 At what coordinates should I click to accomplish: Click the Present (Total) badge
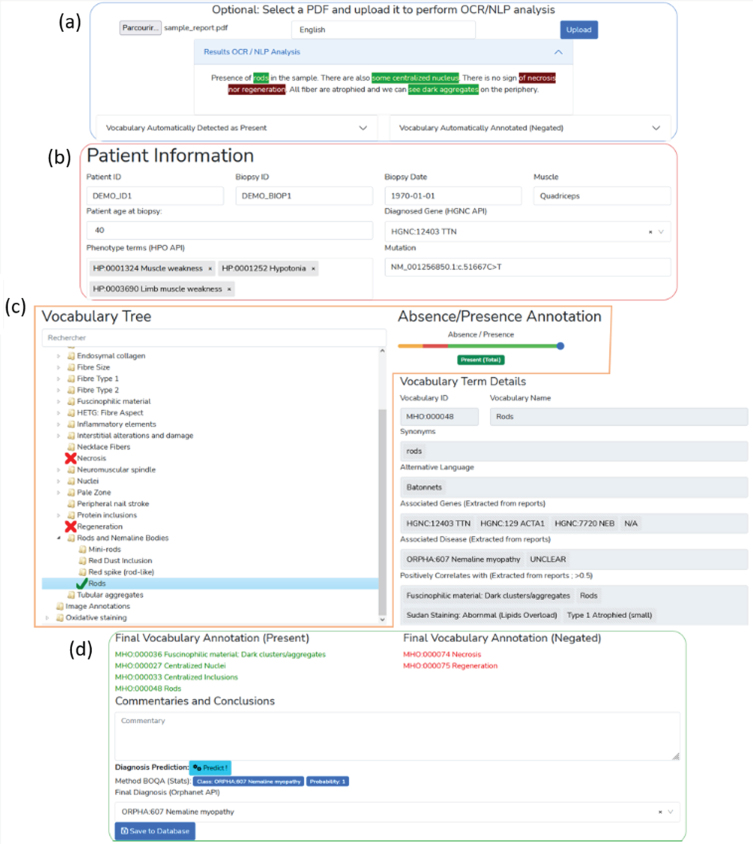click(481, 360)
